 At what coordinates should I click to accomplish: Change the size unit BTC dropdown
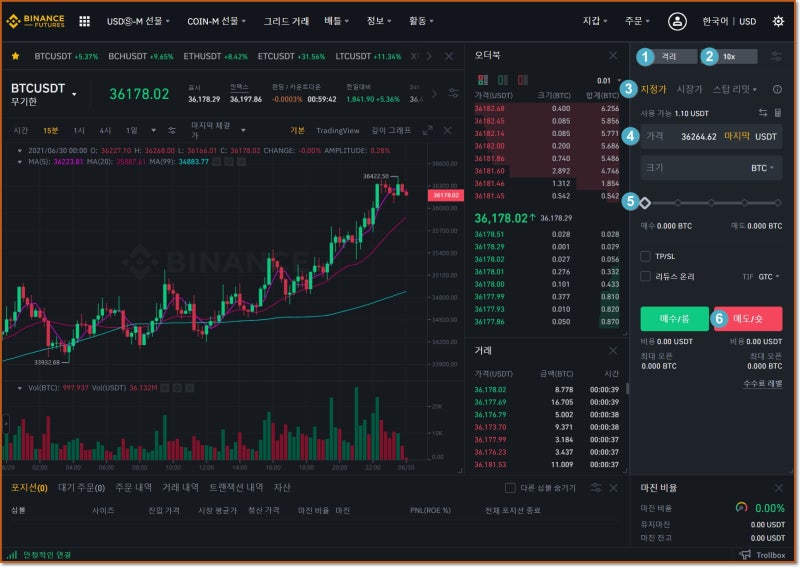(x=762, y=168)
